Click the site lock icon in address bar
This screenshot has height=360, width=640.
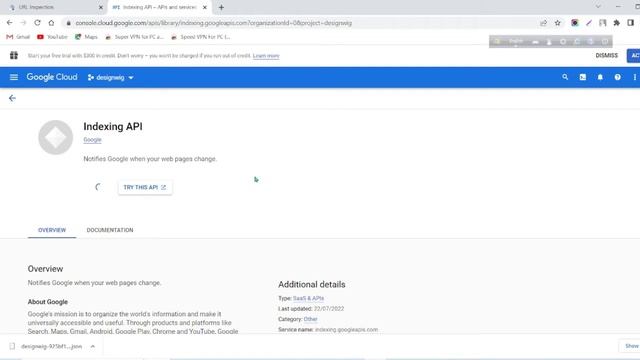[x=69, y=23]
